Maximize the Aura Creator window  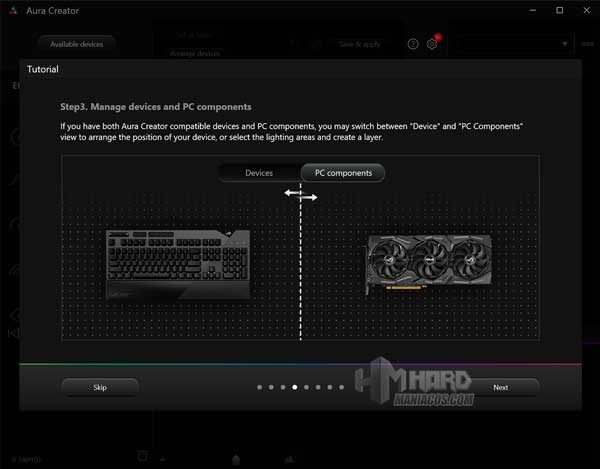[x=559, y=10]
